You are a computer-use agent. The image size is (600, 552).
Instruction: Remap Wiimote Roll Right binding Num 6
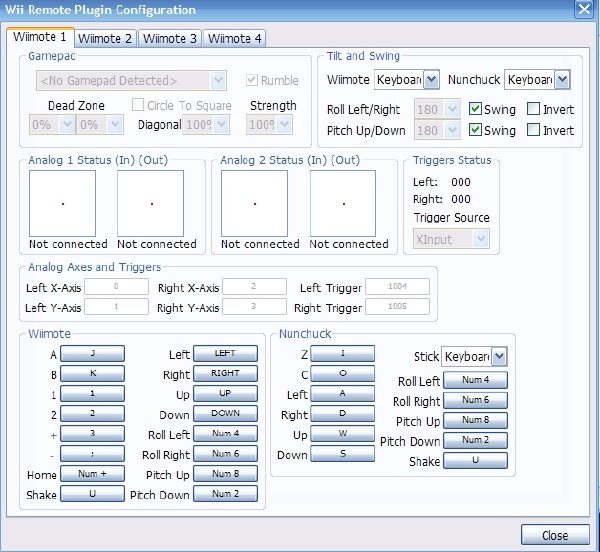225,454
